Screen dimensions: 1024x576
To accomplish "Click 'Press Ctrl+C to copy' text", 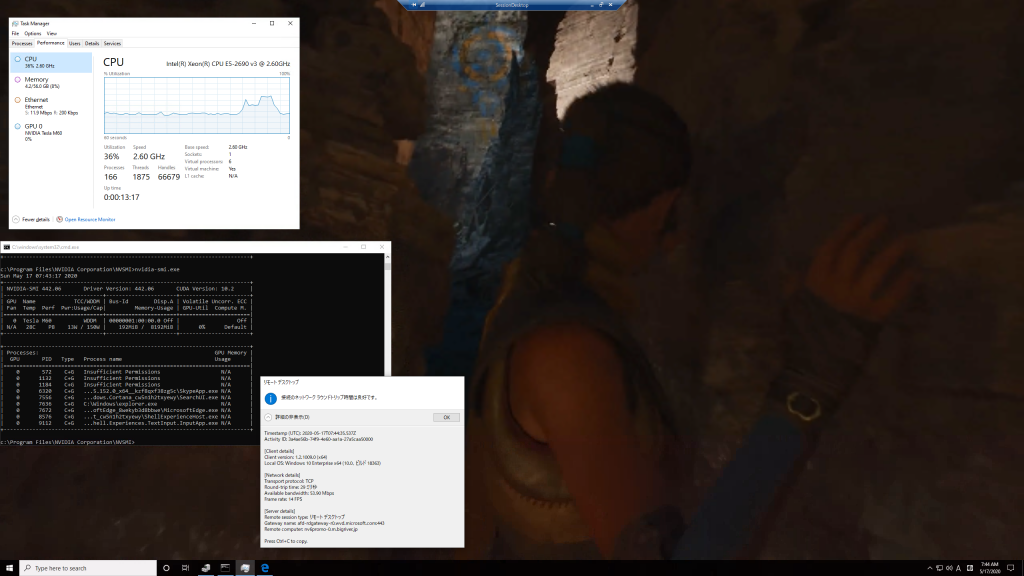I will pos(285,541).
